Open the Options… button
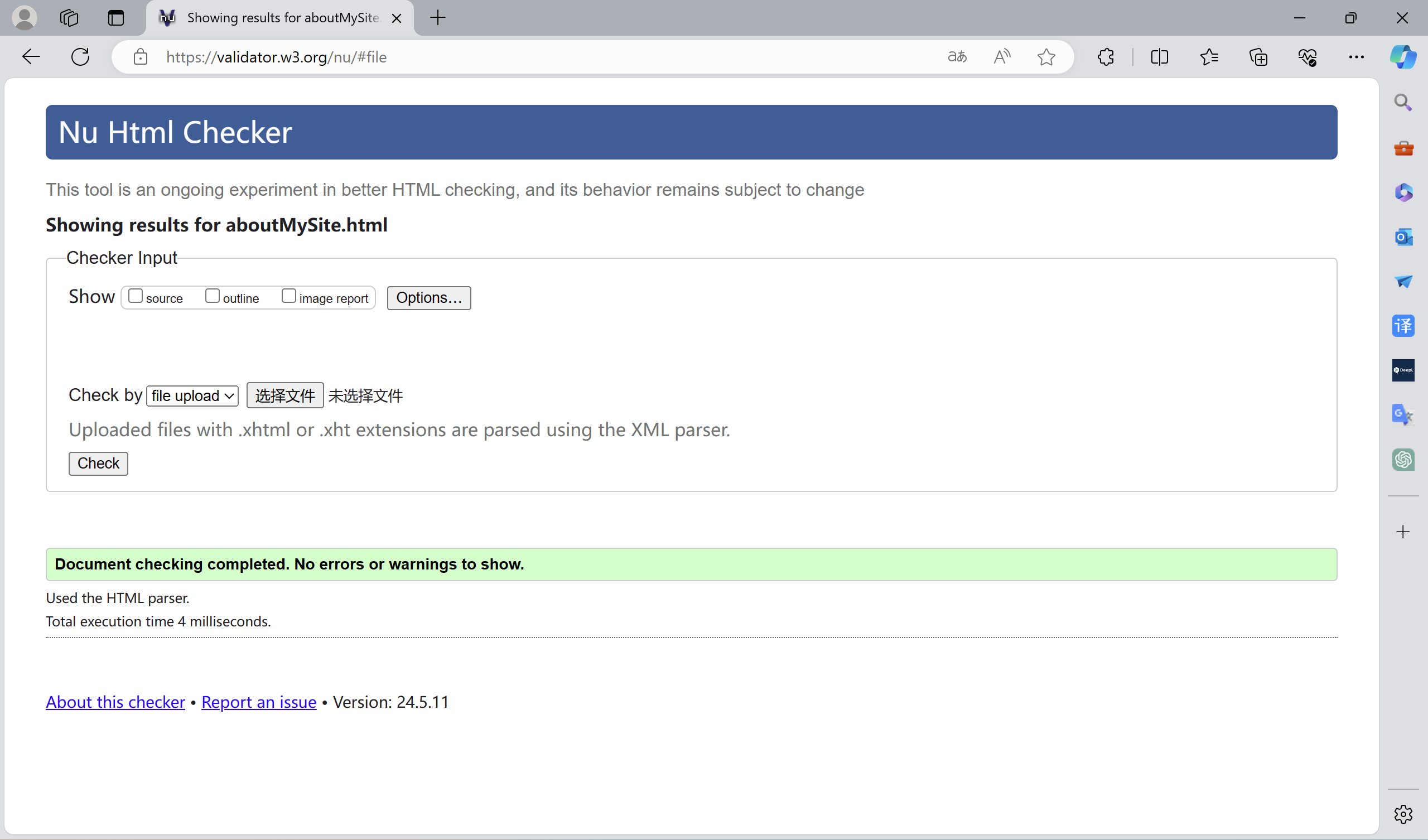1428x840 pixels. point(429,298)
